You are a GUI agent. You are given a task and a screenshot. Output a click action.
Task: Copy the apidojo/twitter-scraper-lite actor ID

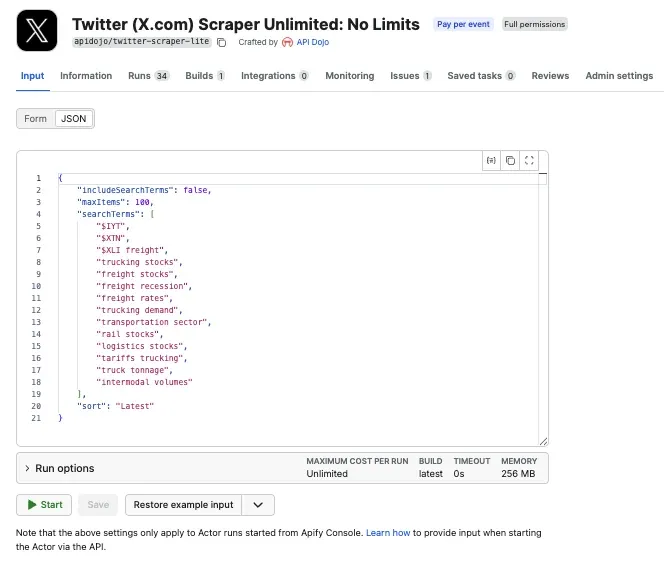pos(221,42)
